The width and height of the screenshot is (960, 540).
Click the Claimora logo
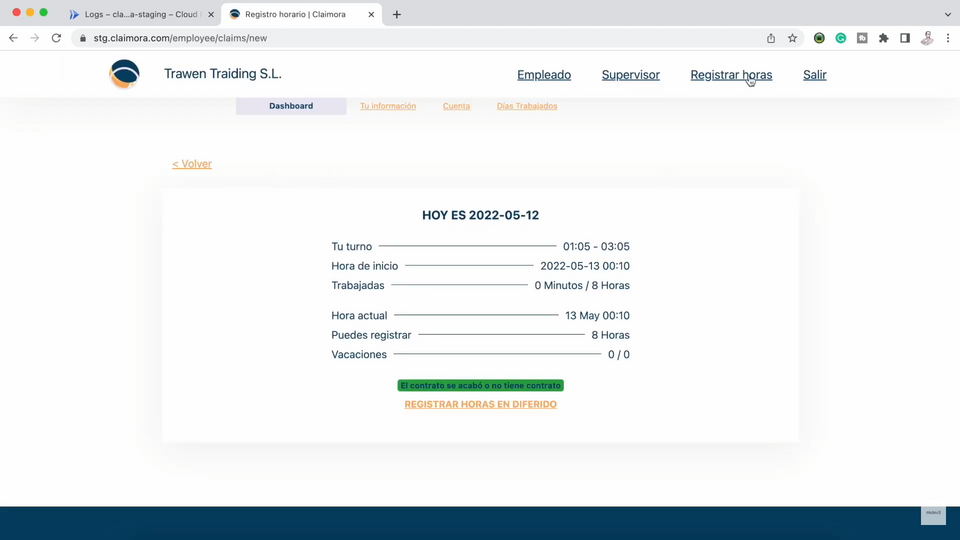click(124, 74)
